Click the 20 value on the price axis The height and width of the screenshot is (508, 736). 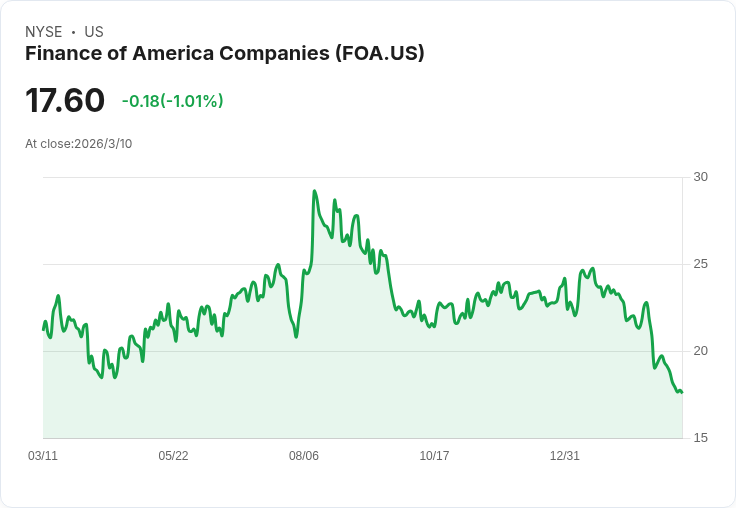tap(701, 351)
